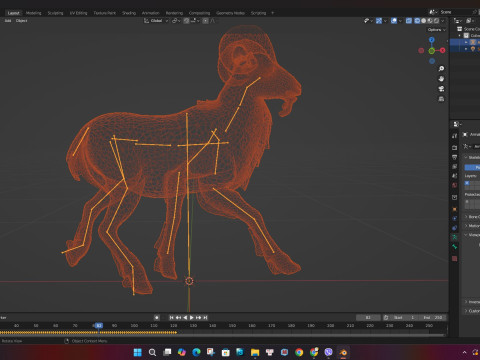
Task: Select Wireframe viewport shading icon
Action: pyautogui.click(x=417, y=21)
